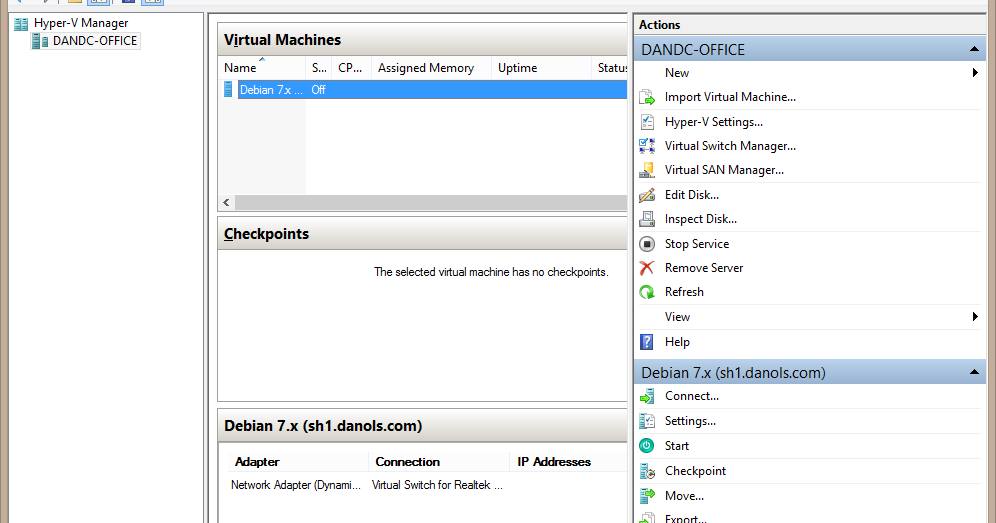Screen dimensions: 996x523
Task: Select the Move action
Action: click(684, 496)
